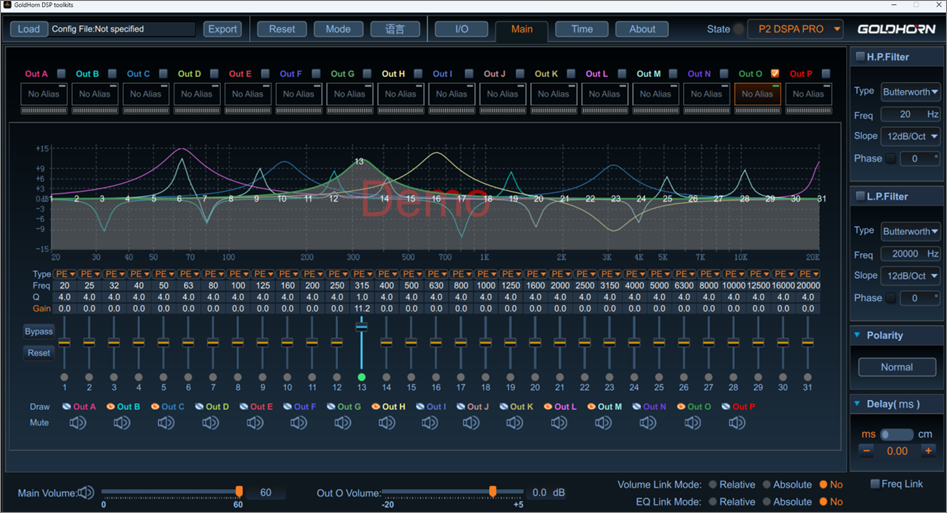The width and height of the screenshot is (947, 513).
Task: Click the Main Volume slider handle
Action: click(x=239, y=491)
